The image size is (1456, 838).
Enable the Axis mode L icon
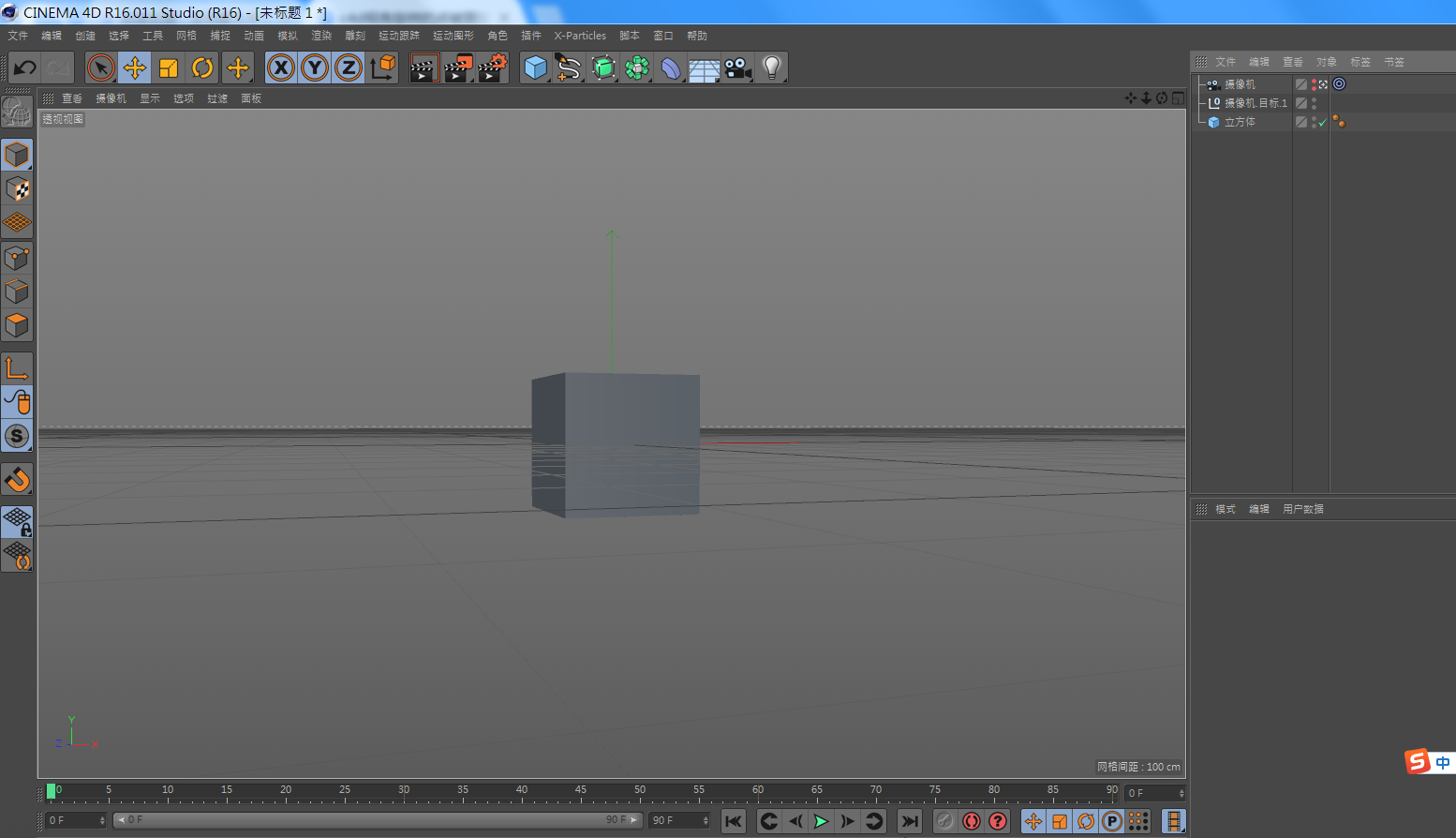tap(17, 368)
